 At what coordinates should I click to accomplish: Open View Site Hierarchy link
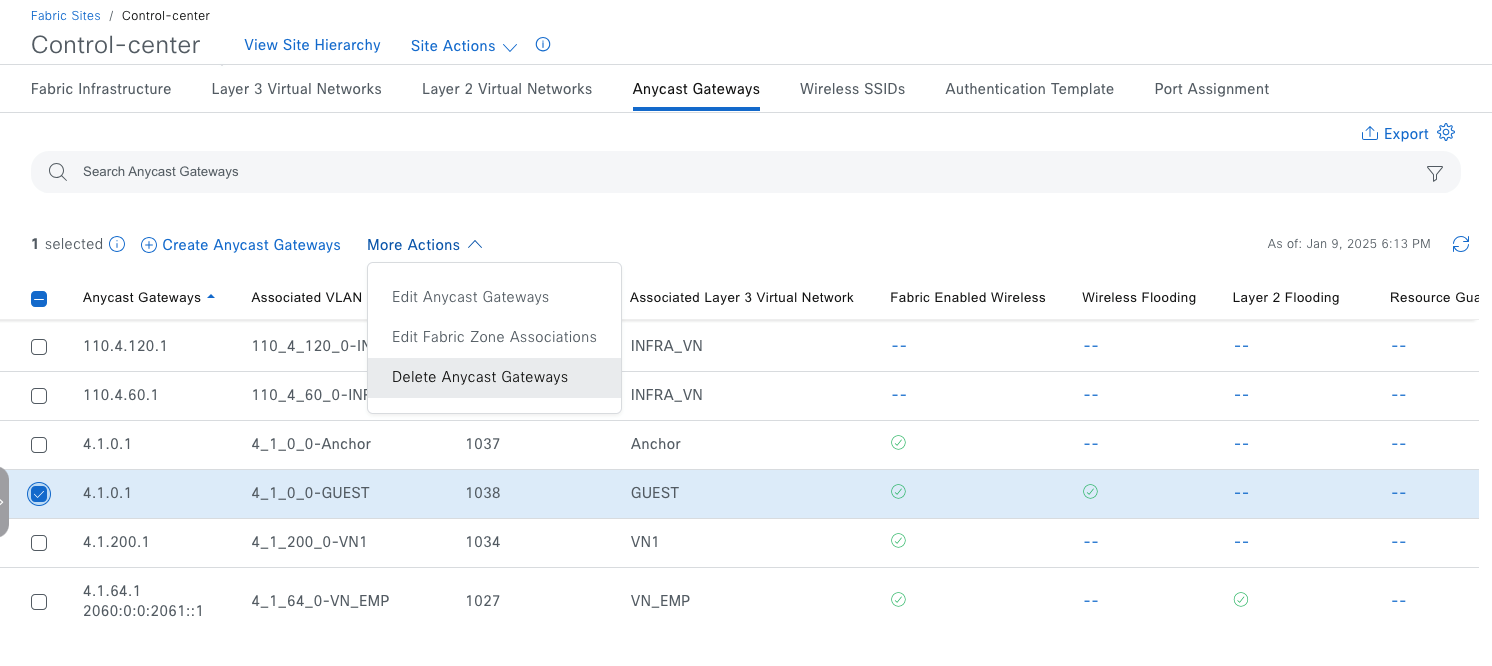click(312, 45)
